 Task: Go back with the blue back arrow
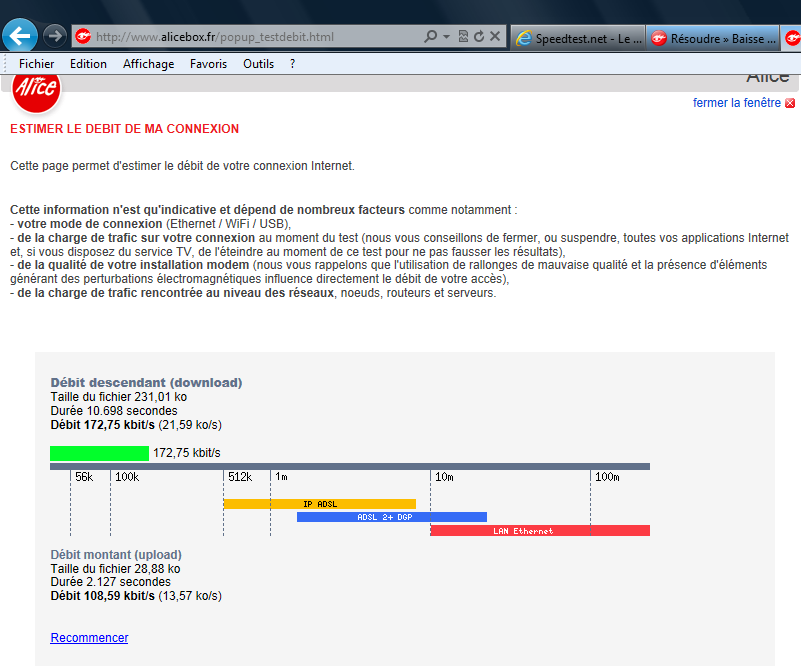coord(20,36)
